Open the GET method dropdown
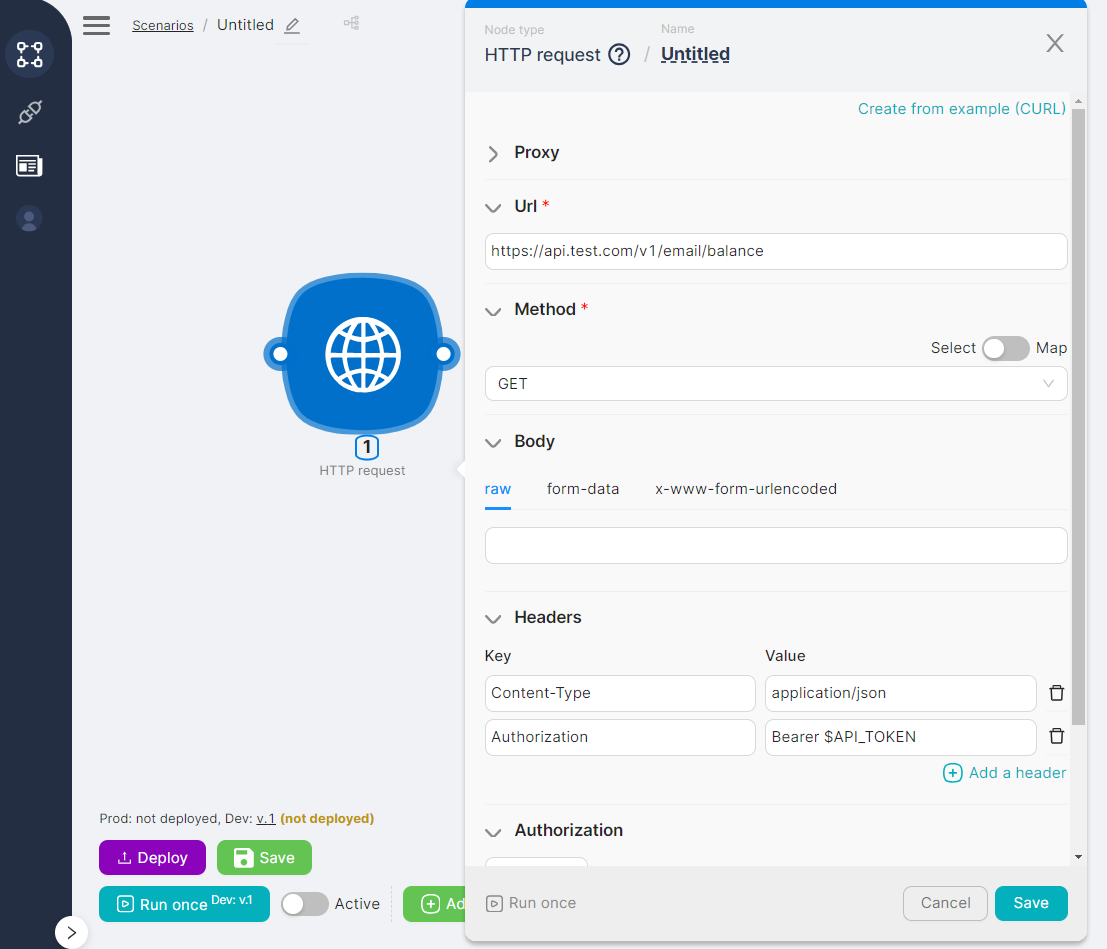1107x949 pixels. tap(775, 384)
